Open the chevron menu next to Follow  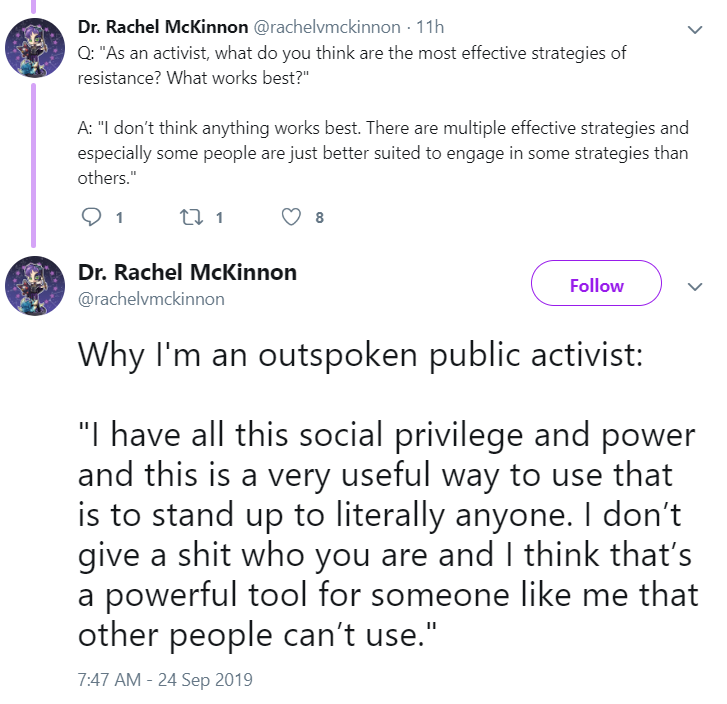(x=695, y=287)
